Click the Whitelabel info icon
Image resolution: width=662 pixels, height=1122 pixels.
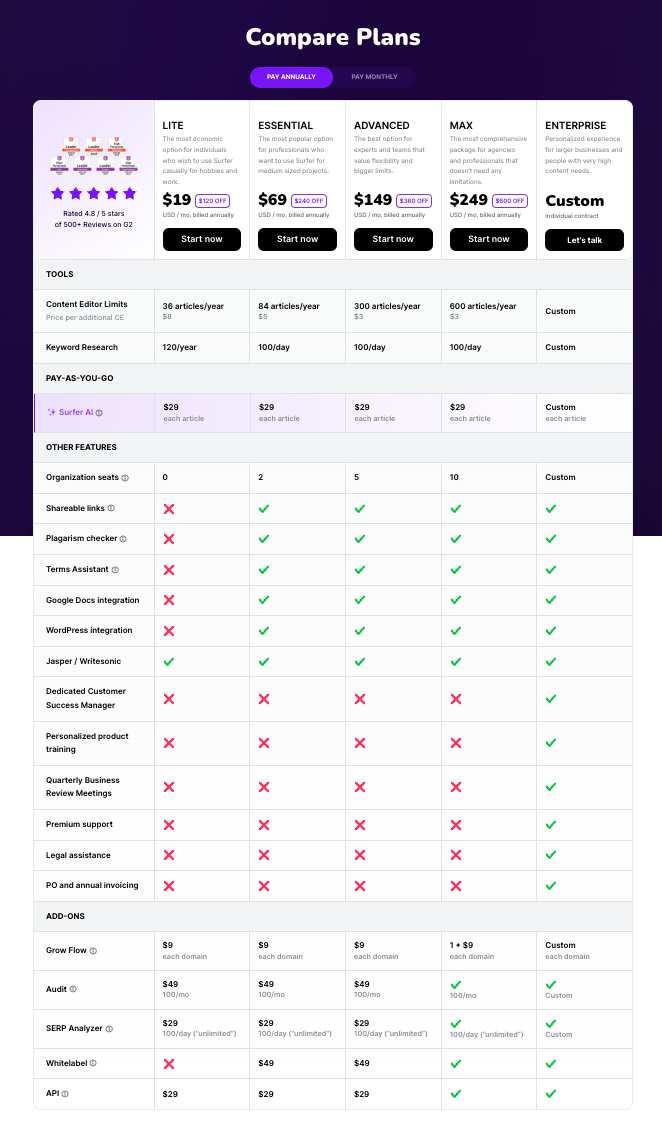pyautogui.click(x=94, y=1063)
